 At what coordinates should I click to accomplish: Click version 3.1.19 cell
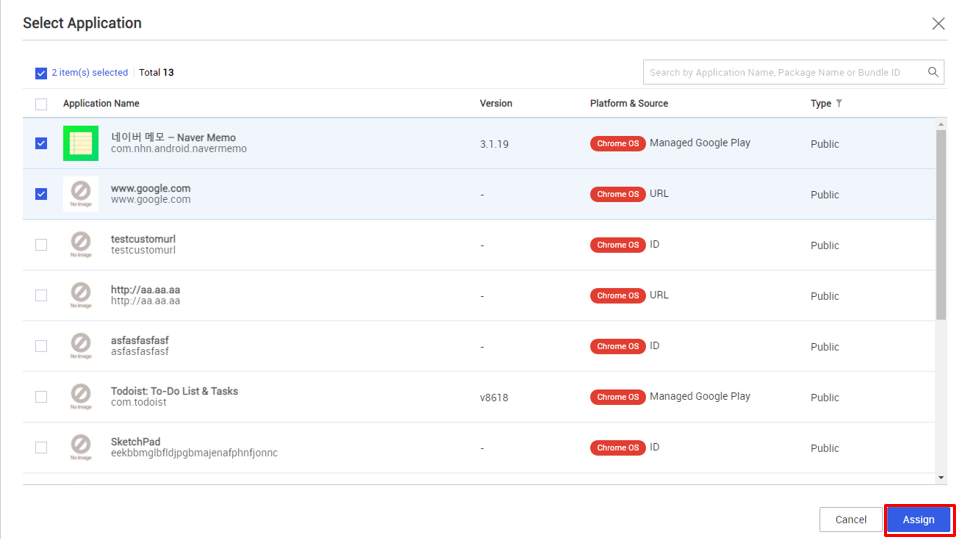pyautogui.click(x=494, y=144)
